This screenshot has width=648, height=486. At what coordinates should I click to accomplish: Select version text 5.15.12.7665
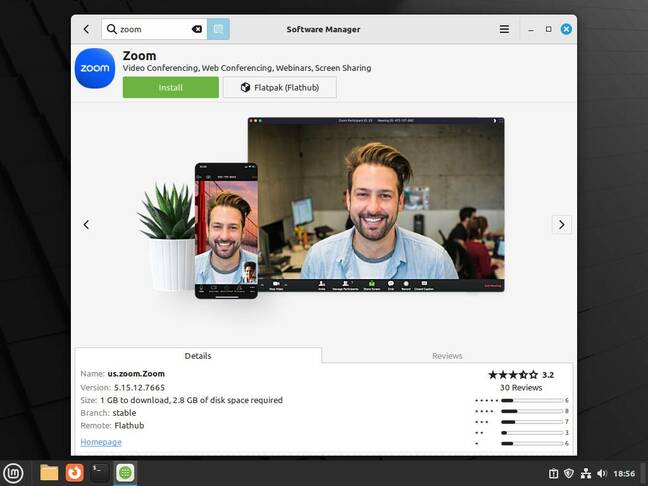[x=139, y=387]
